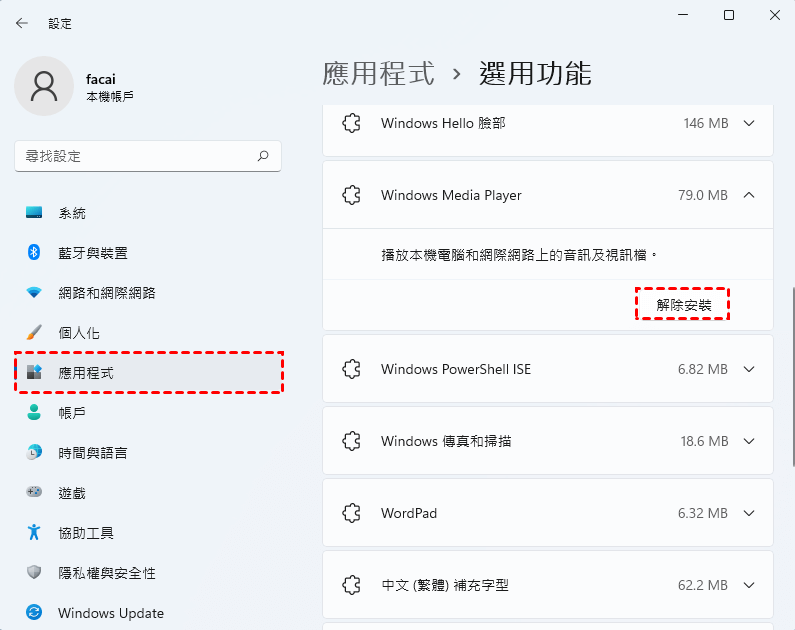The height and width of the screenshot is (630, 795).
Task: Click the Windows 傳真和掃描 feature name
Action: coord(446,441)
